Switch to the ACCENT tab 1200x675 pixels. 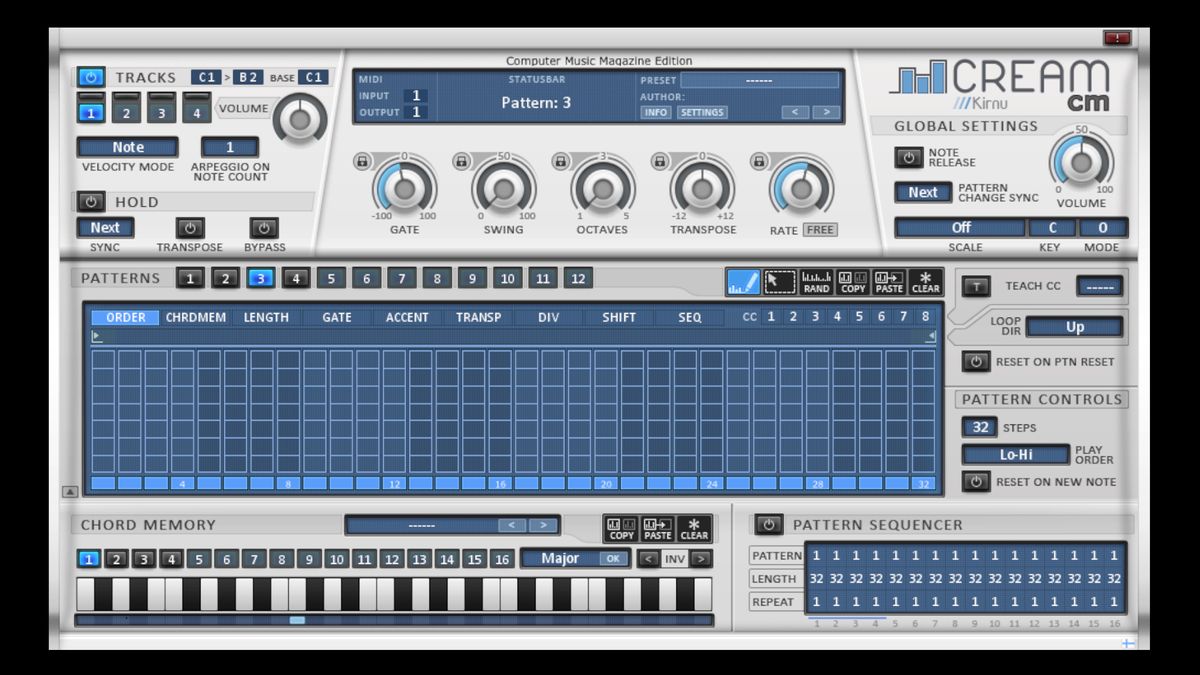pos(407,317)
